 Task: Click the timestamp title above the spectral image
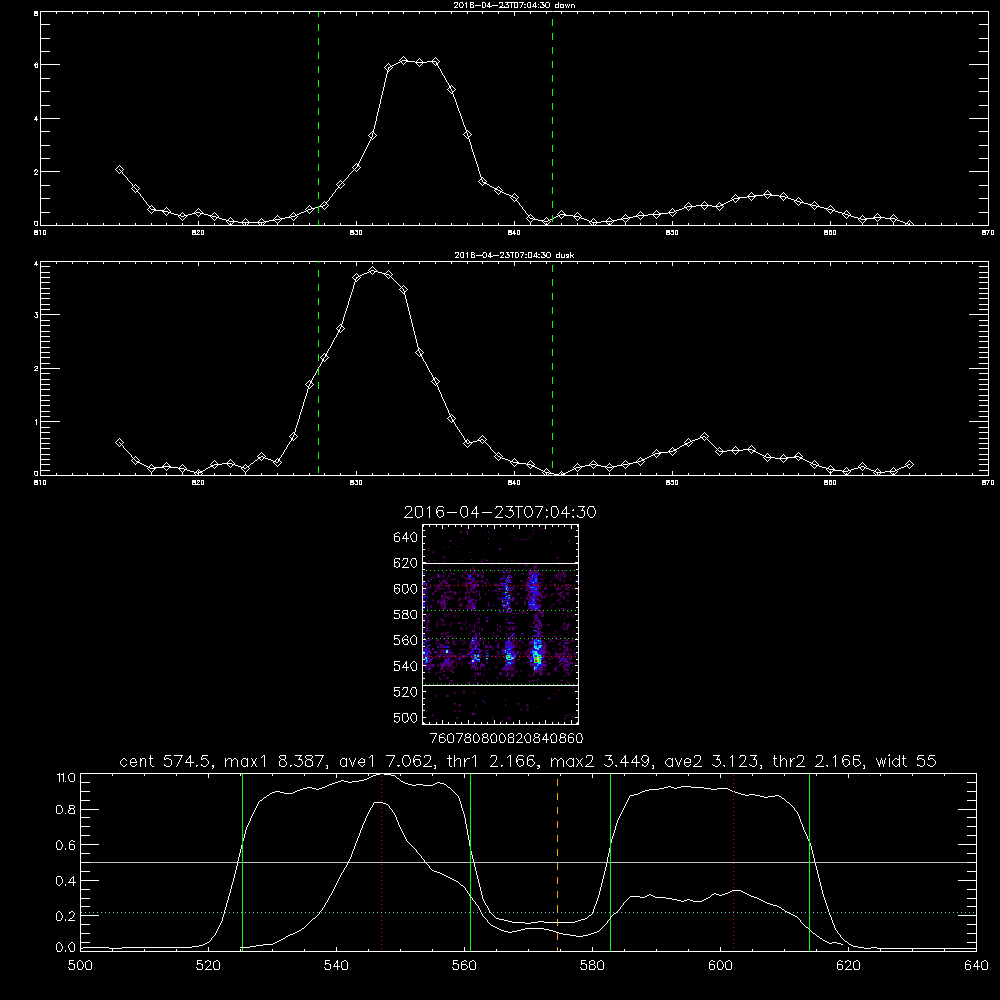click(x=500, y=512)
